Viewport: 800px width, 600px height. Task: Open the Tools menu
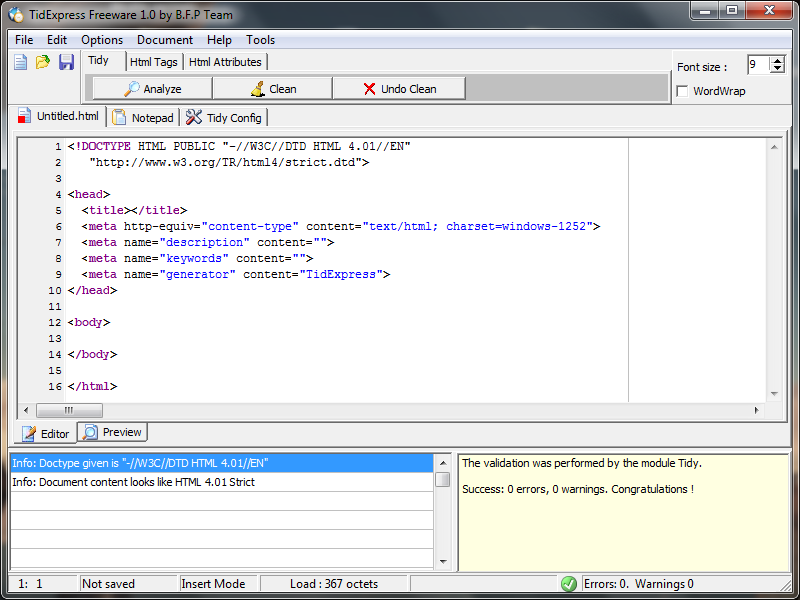pos(260,40)
